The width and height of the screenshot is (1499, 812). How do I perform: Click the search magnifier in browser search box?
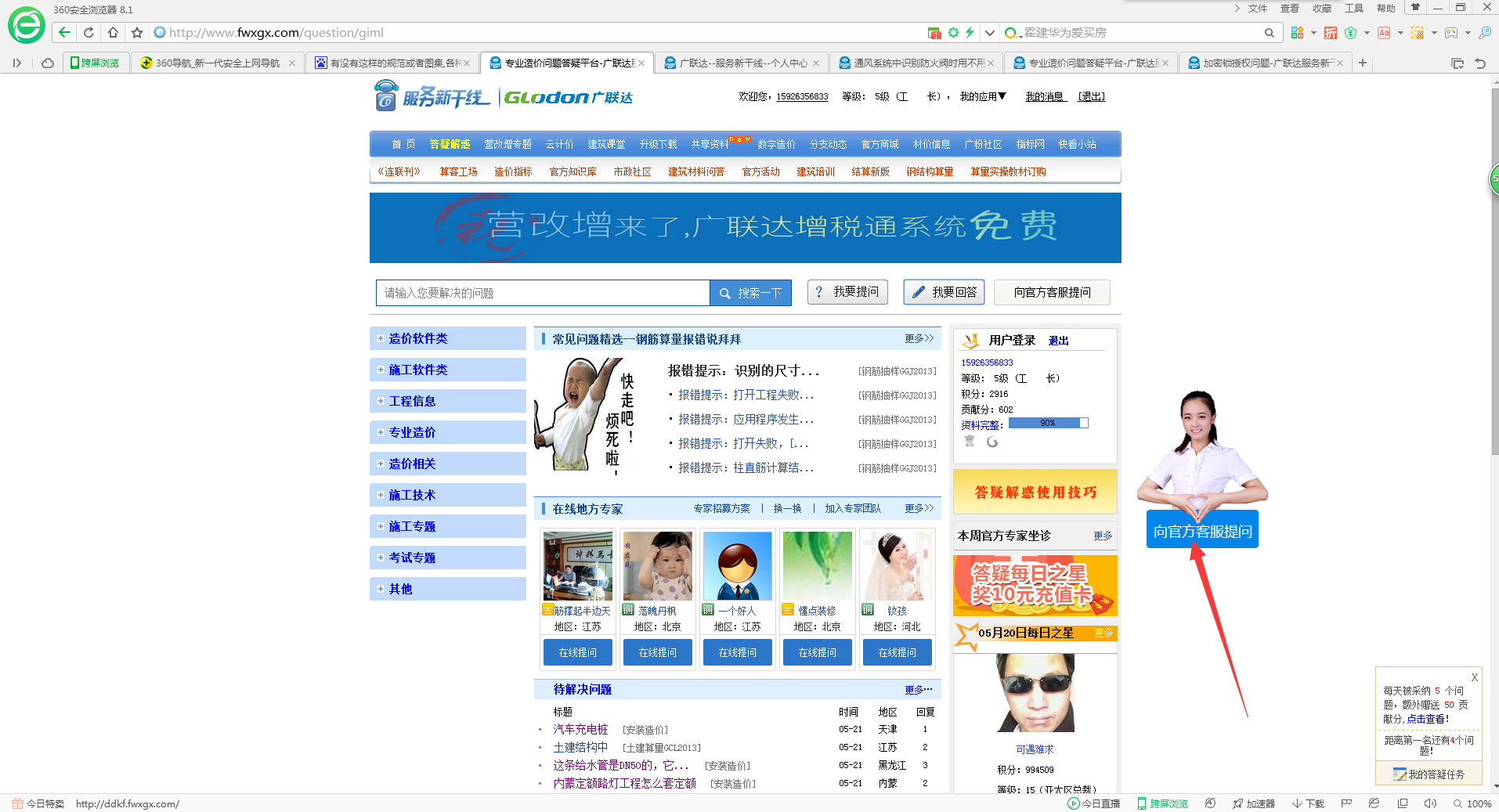click(1269, 33)
